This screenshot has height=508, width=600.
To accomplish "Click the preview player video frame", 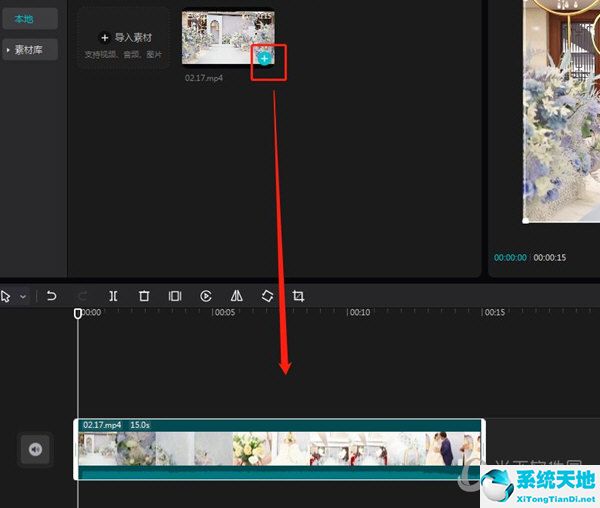I will tap(561, 111).
